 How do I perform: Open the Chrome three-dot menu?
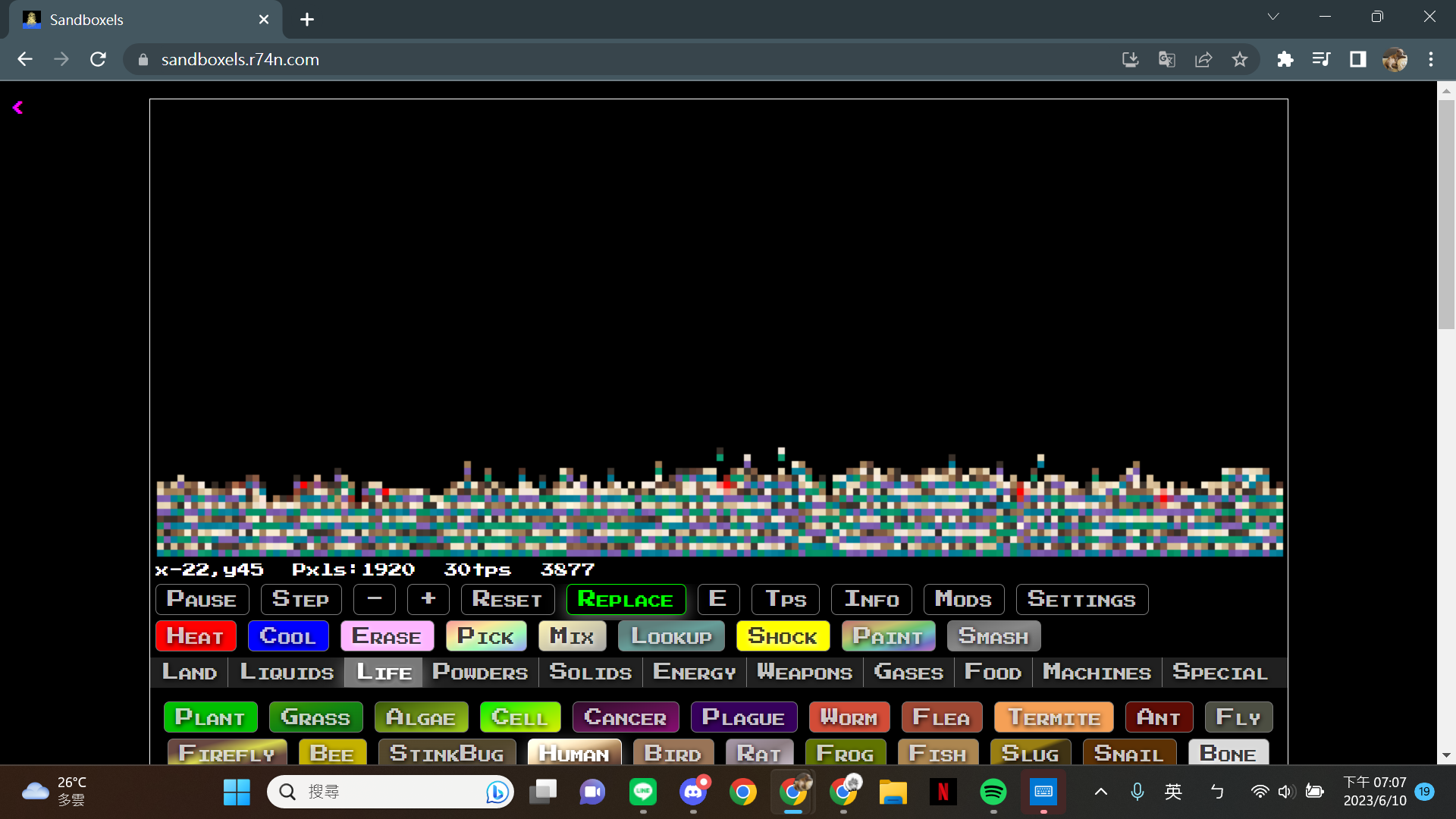(x=1431, y=59)
